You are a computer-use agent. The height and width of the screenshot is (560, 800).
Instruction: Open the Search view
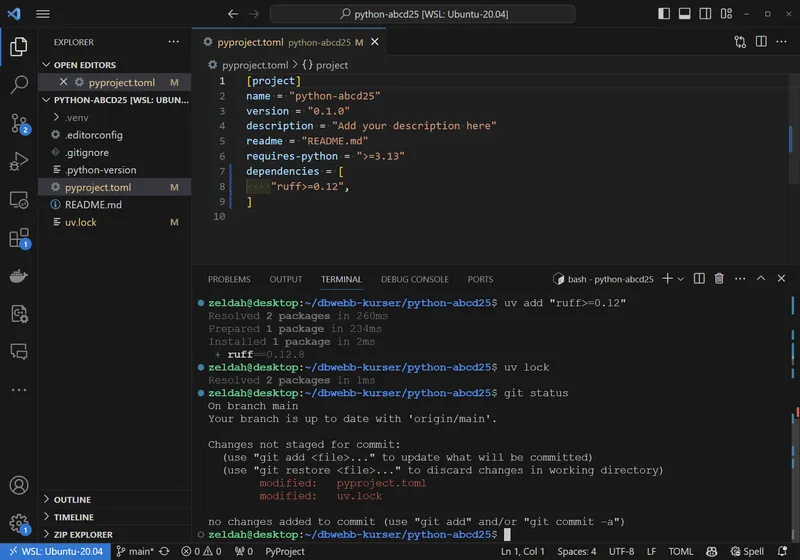[x=19, y=84]
